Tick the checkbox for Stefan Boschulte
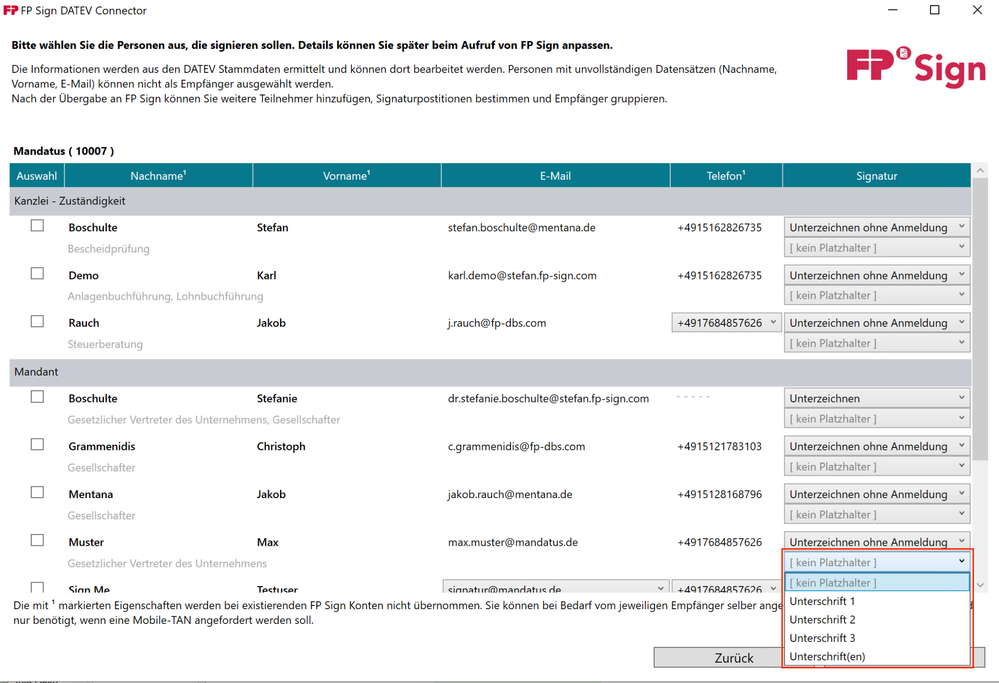 tap(38, 226)
